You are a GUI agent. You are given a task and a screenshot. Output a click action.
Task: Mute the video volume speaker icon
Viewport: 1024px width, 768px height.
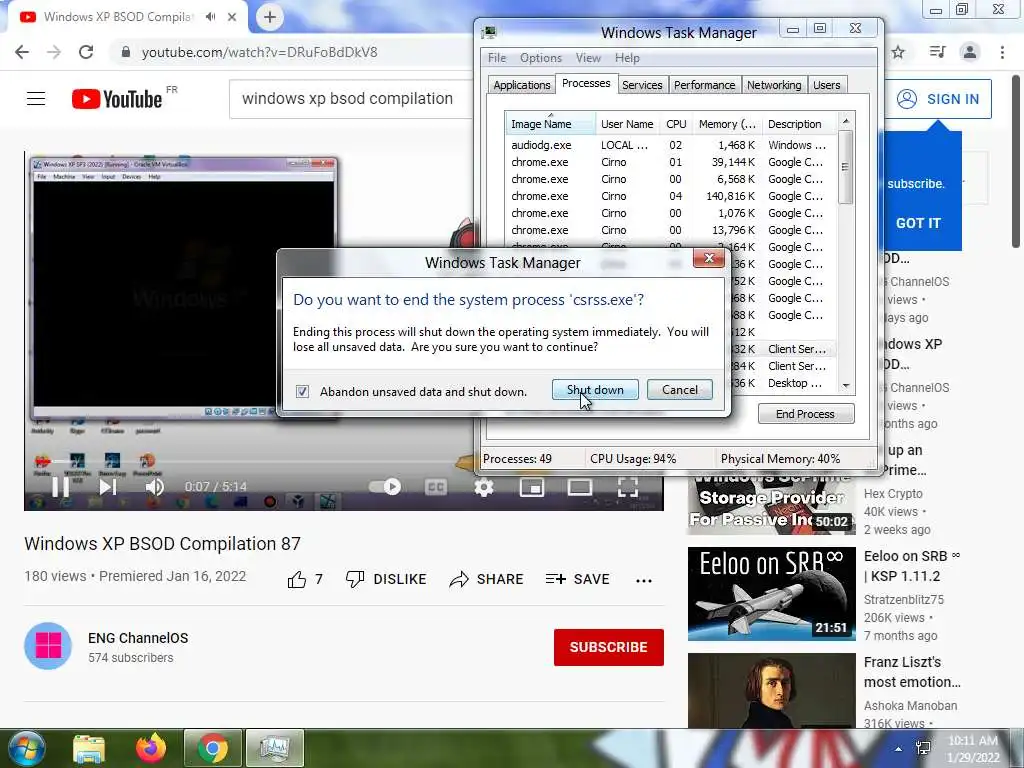point(155,487)
